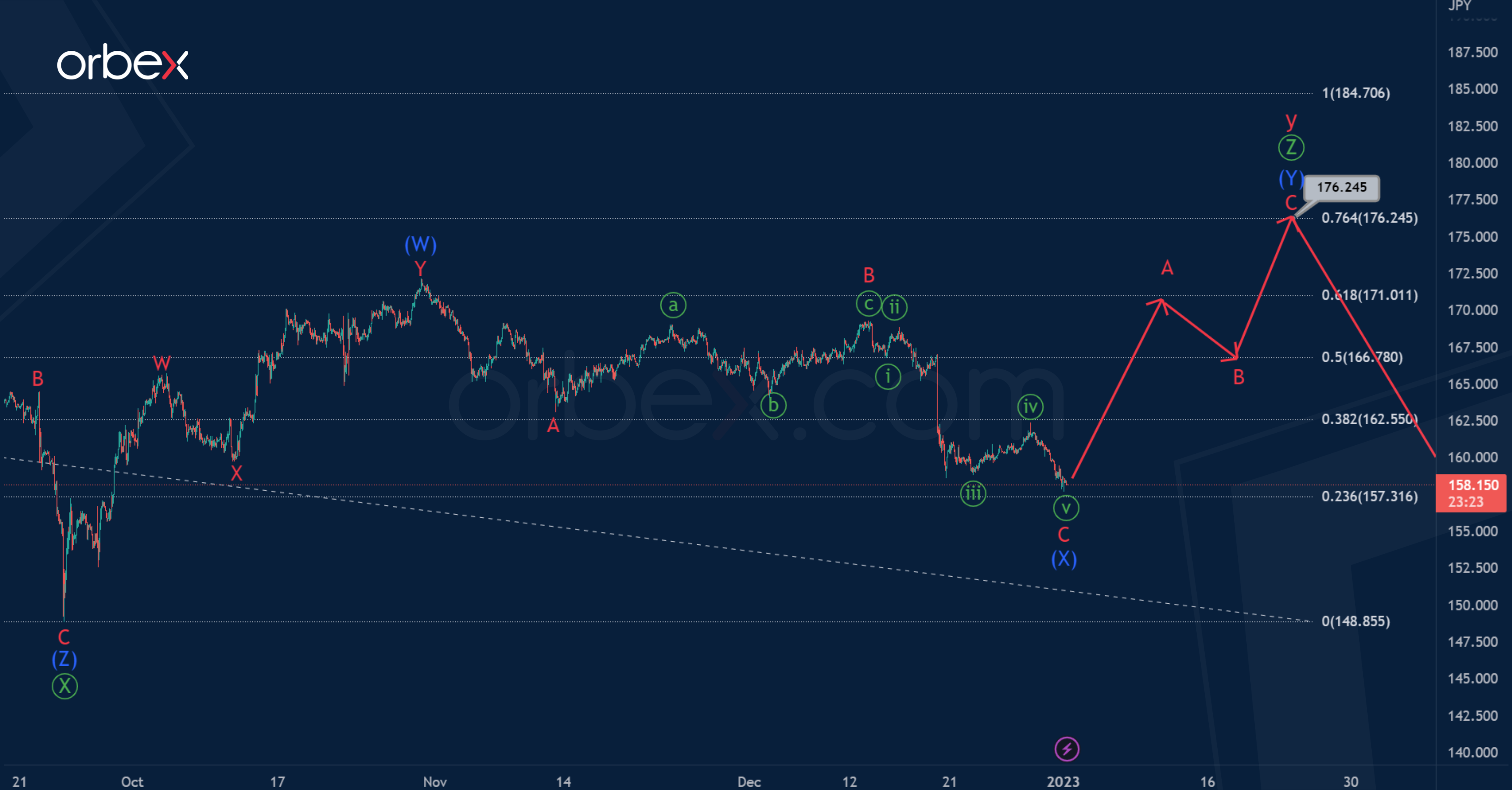Image resolution: width=1512 pixels, height=790 pixels.
Task: Click the circled green a wave marker
Action: (673, 304)
